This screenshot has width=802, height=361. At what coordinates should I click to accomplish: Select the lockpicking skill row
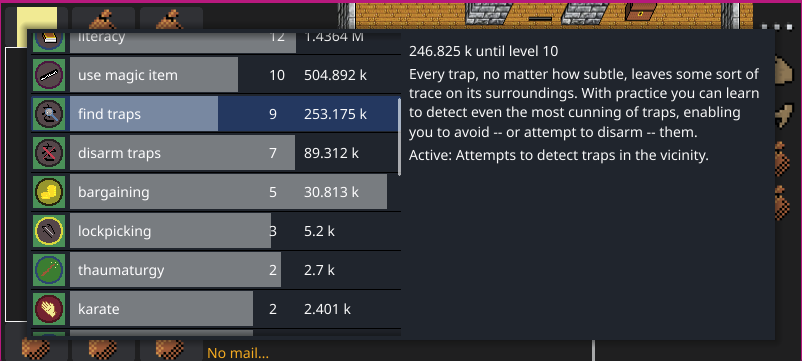point(215,231)
